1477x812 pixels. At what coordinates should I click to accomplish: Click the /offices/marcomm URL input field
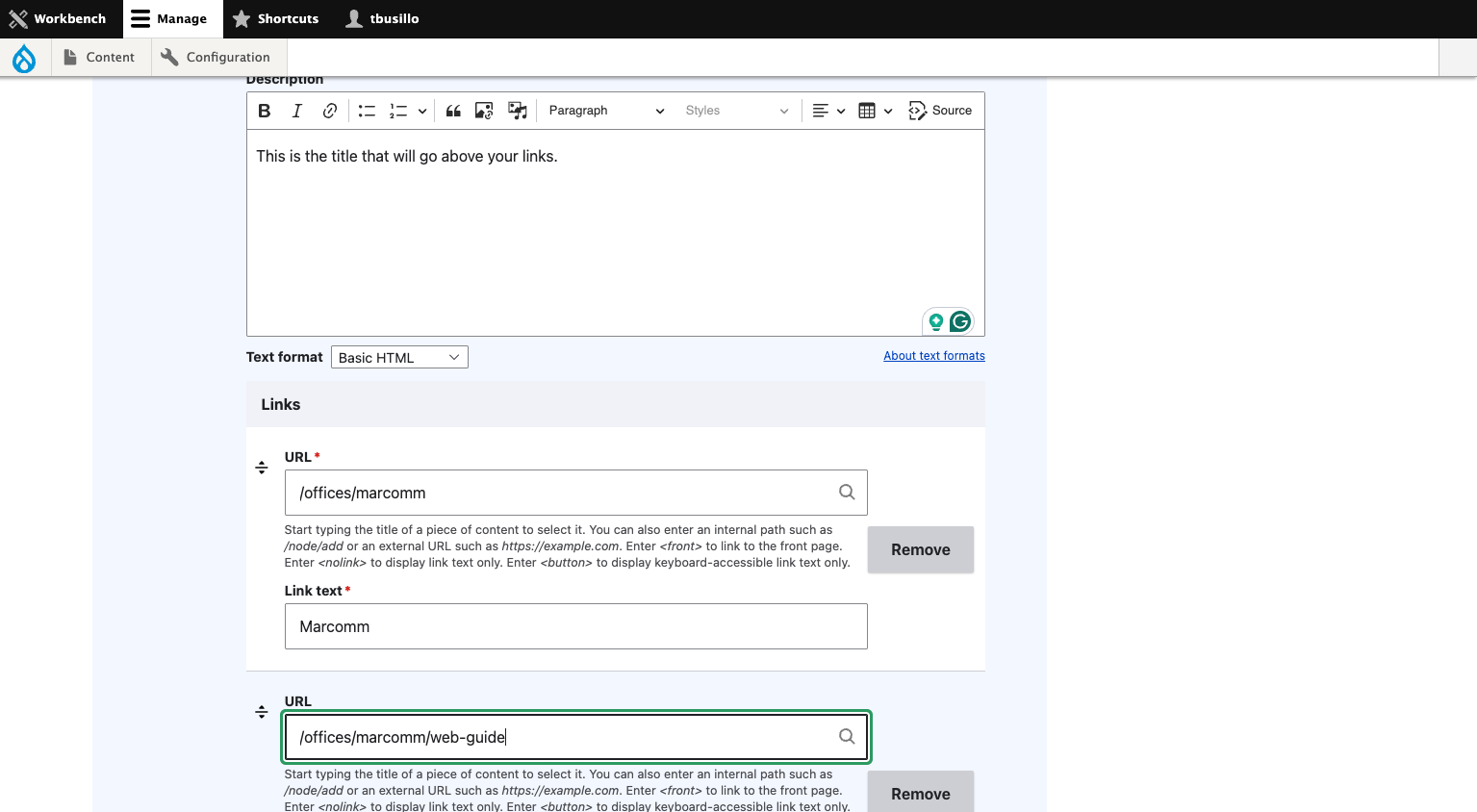click(575, 493)
